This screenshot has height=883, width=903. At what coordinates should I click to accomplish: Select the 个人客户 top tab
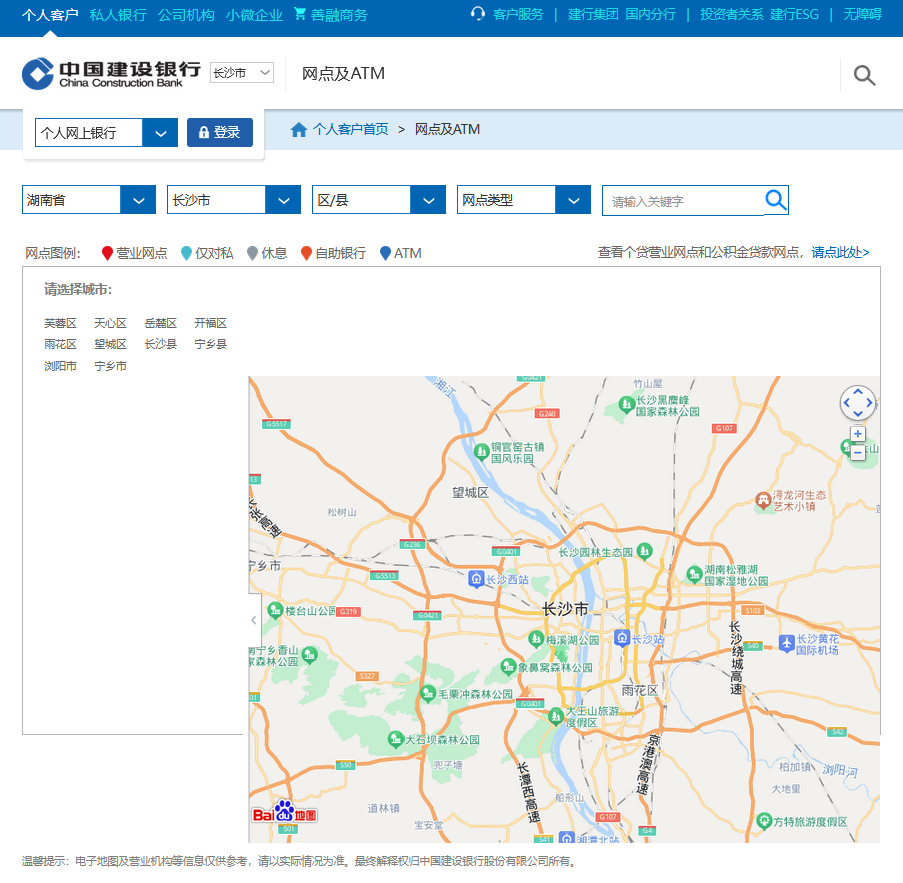pyautogui.click(x=50, y=14)
